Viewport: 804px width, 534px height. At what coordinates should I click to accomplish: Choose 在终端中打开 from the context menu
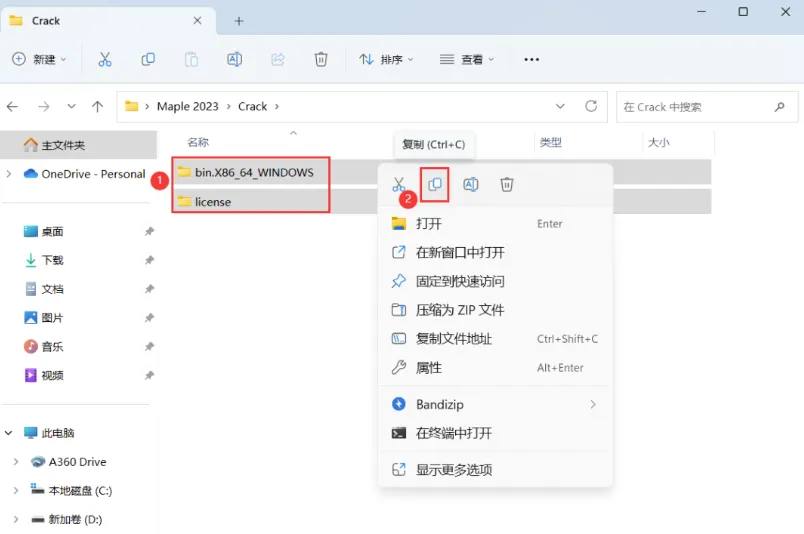tap(495, 433)
